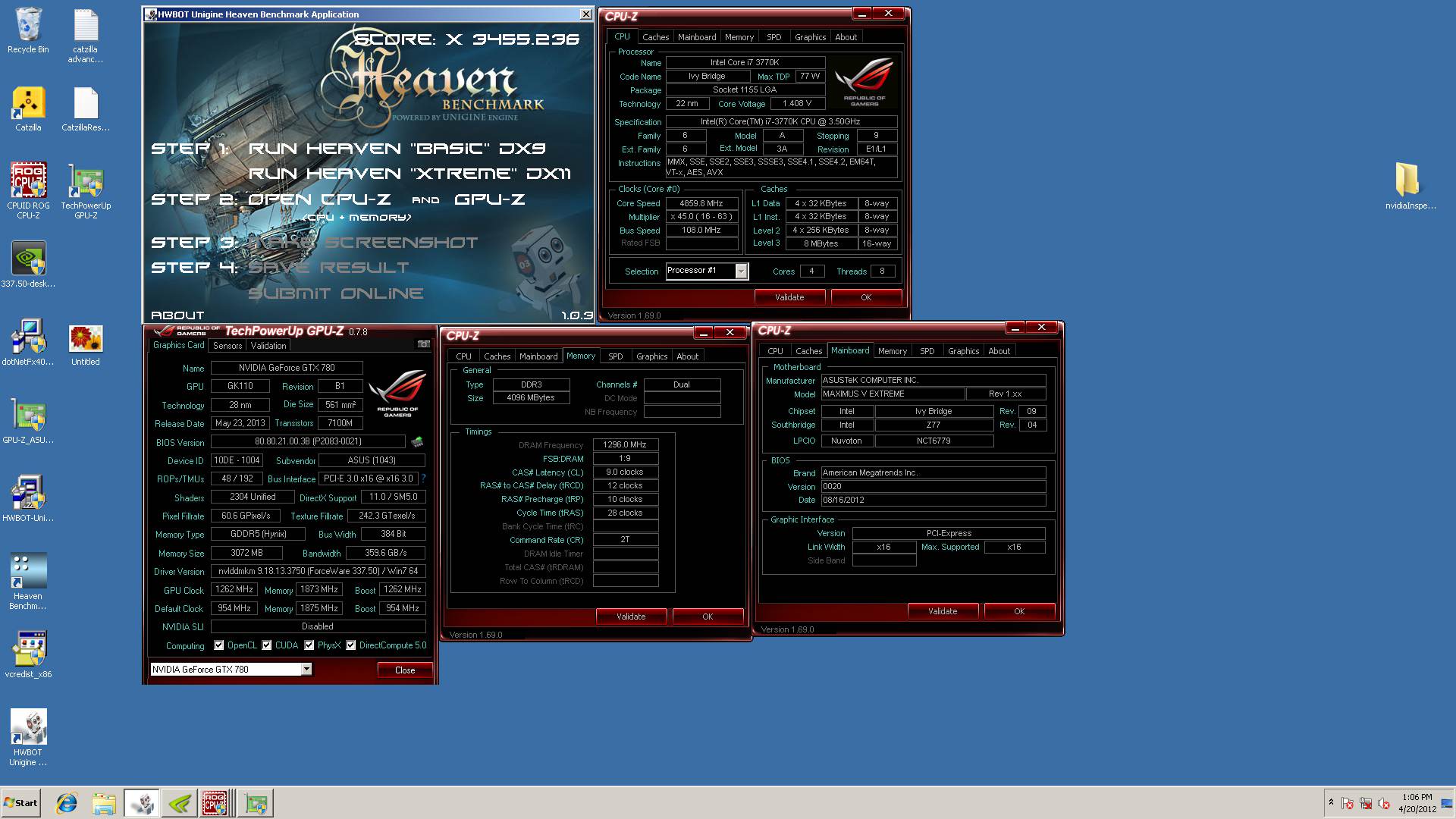Select the Catzilla shortcut icon
This screenshot has height=819, width=1456.
[28, 109]
